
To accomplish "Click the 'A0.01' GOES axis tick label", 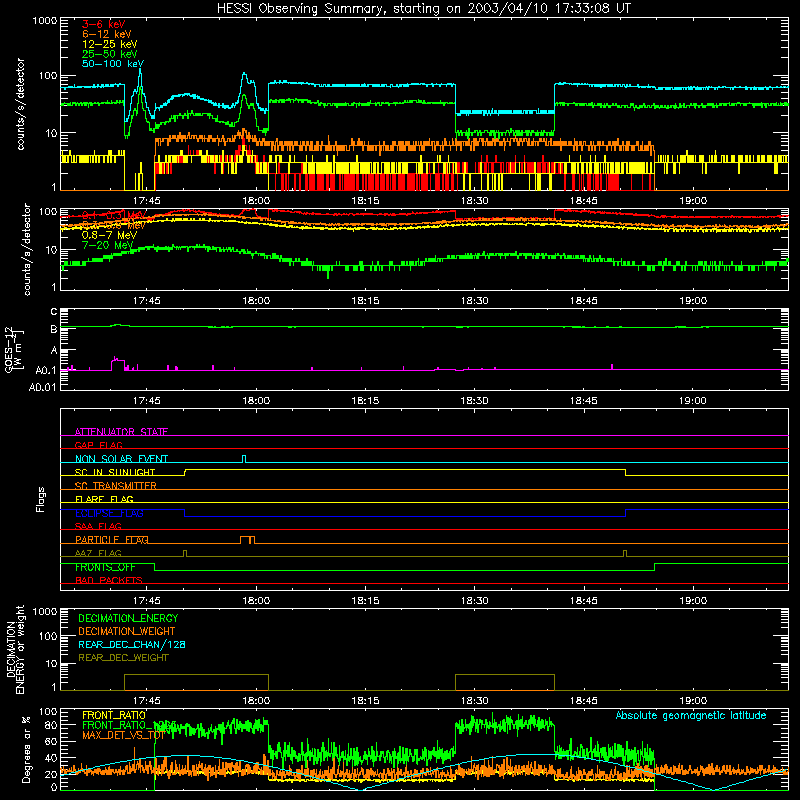I will pos(42,387).
